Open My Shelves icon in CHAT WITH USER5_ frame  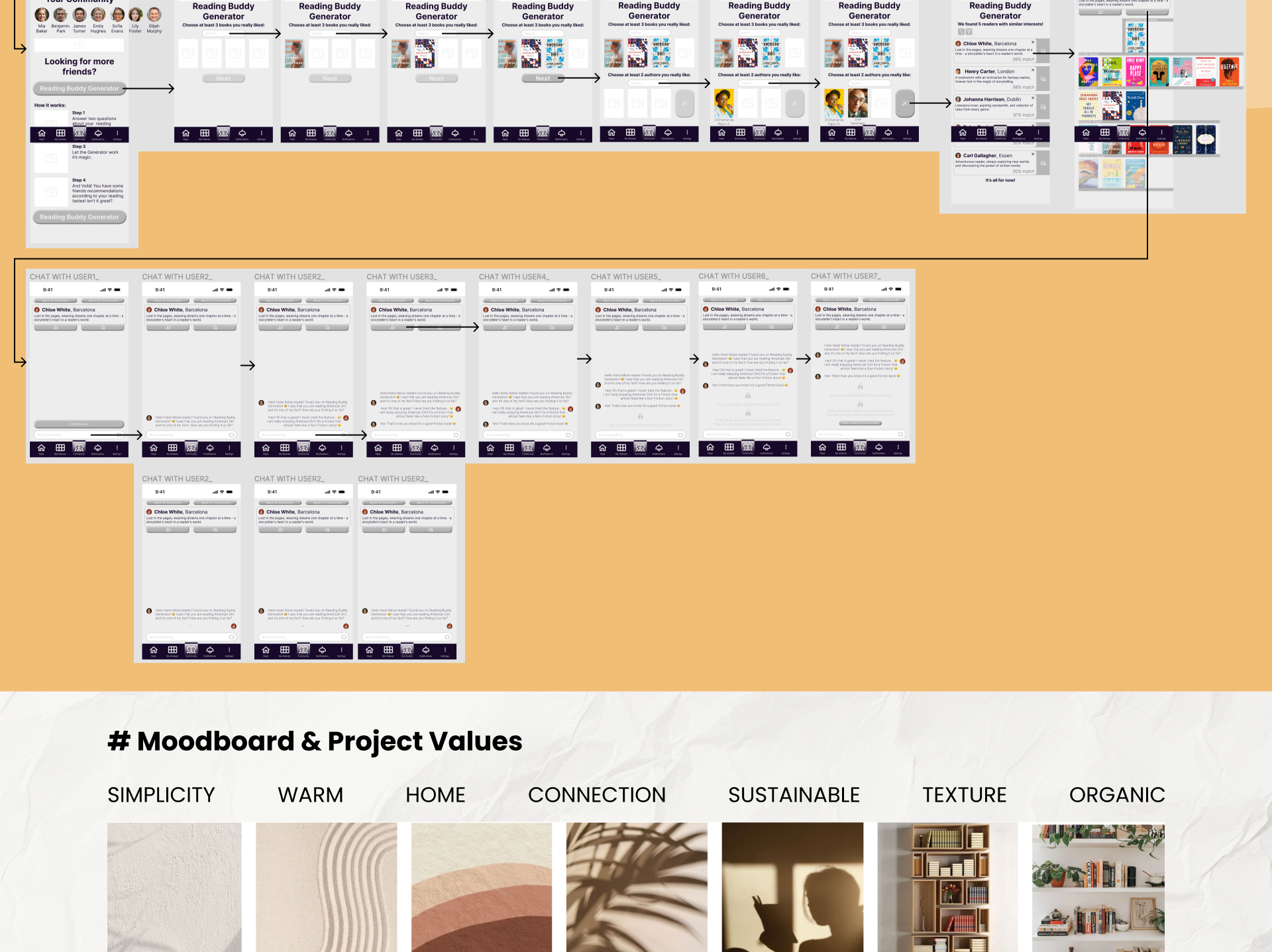621,449
